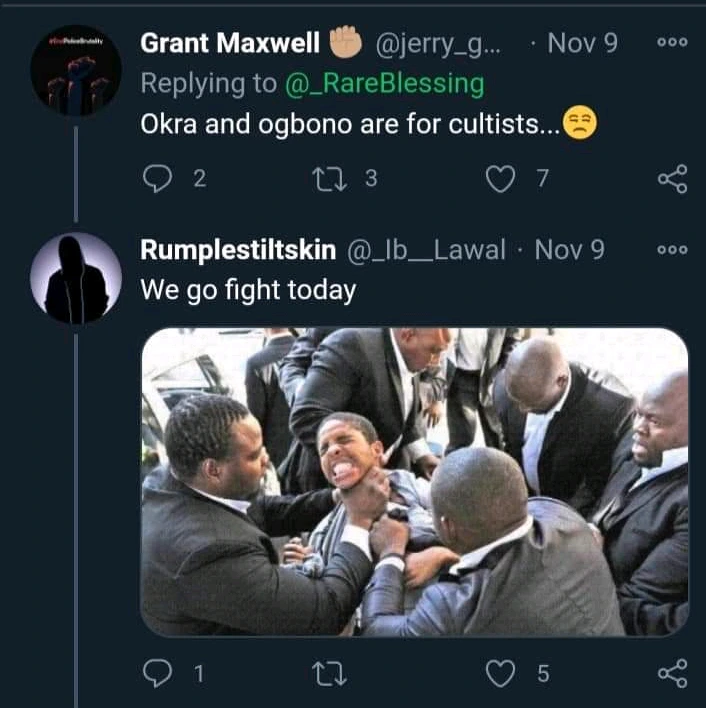Share Rumplestiltskin's tweet
Screen dimensions: 706x708
[672, 673]
